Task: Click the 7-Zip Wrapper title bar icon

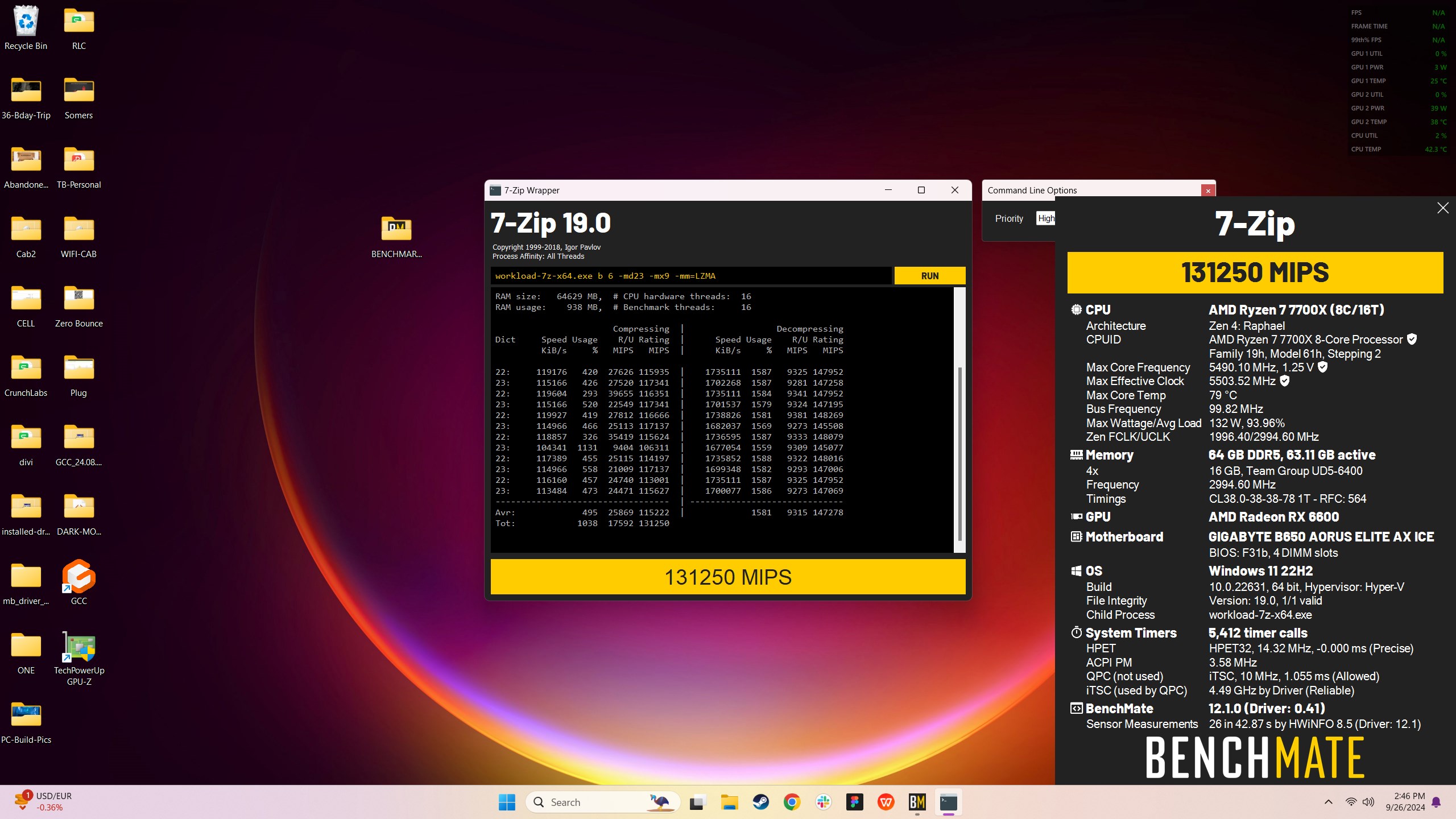Action: coord(495,191)
